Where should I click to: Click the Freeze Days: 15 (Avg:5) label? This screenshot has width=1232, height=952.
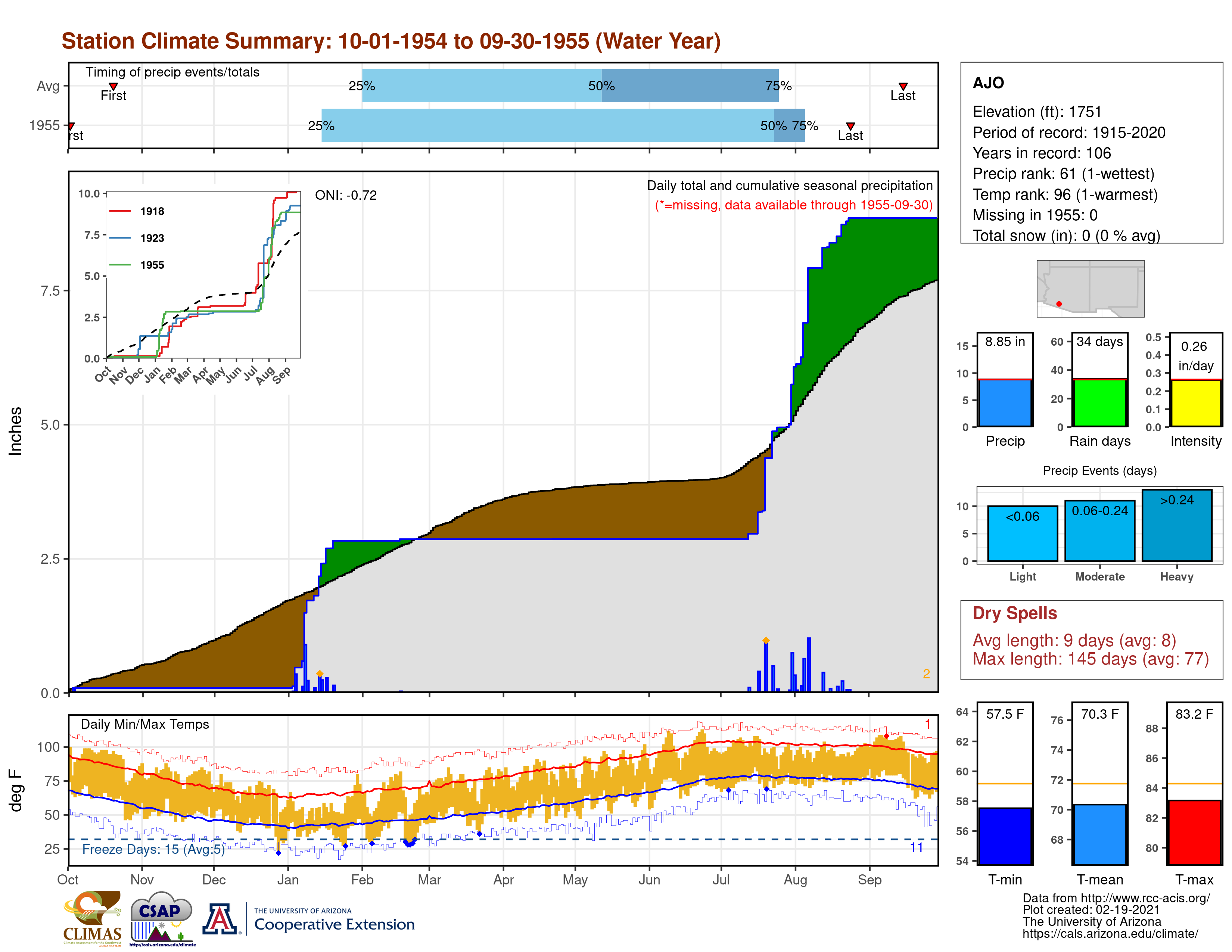pyautogui.click(x=153, y=849)
